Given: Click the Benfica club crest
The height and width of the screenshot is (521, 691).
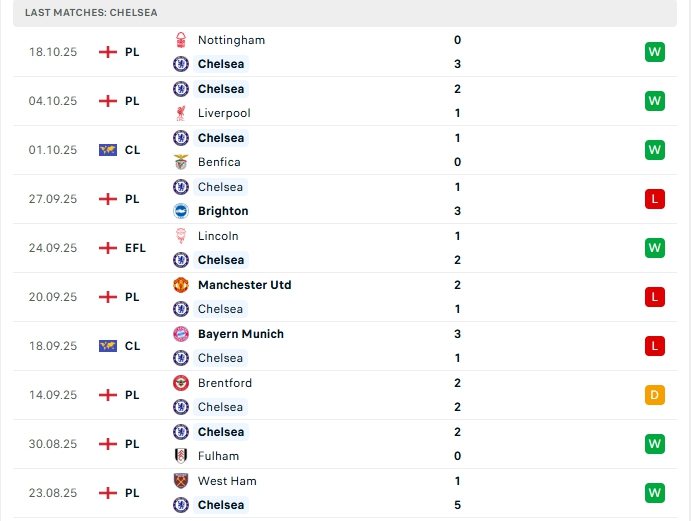Looking at the screenshot, I should pyautogui.click(x=181, y=162).
